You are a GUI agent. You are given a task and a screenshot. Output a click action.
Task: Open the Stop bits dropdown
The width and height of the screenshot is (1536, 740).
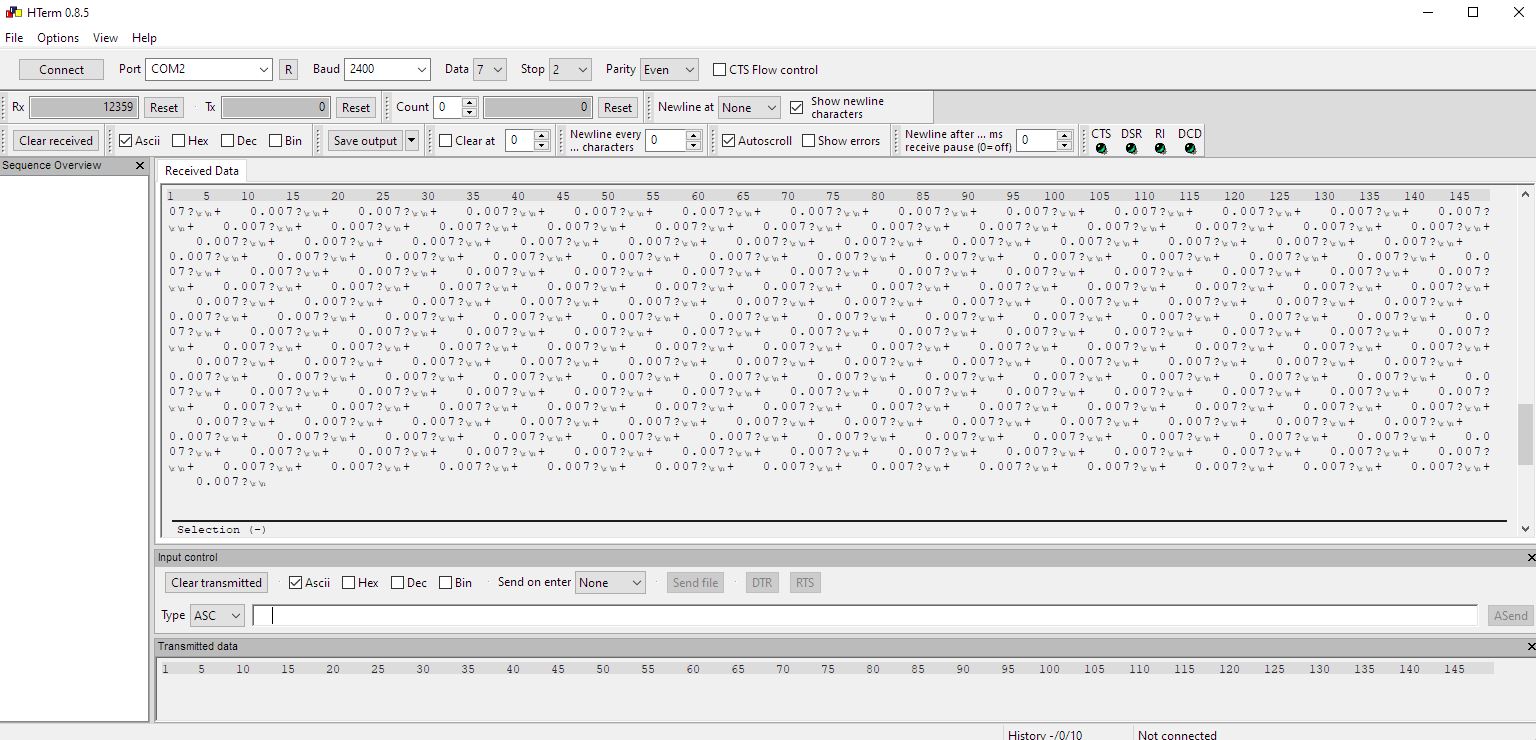coord(570,69)
